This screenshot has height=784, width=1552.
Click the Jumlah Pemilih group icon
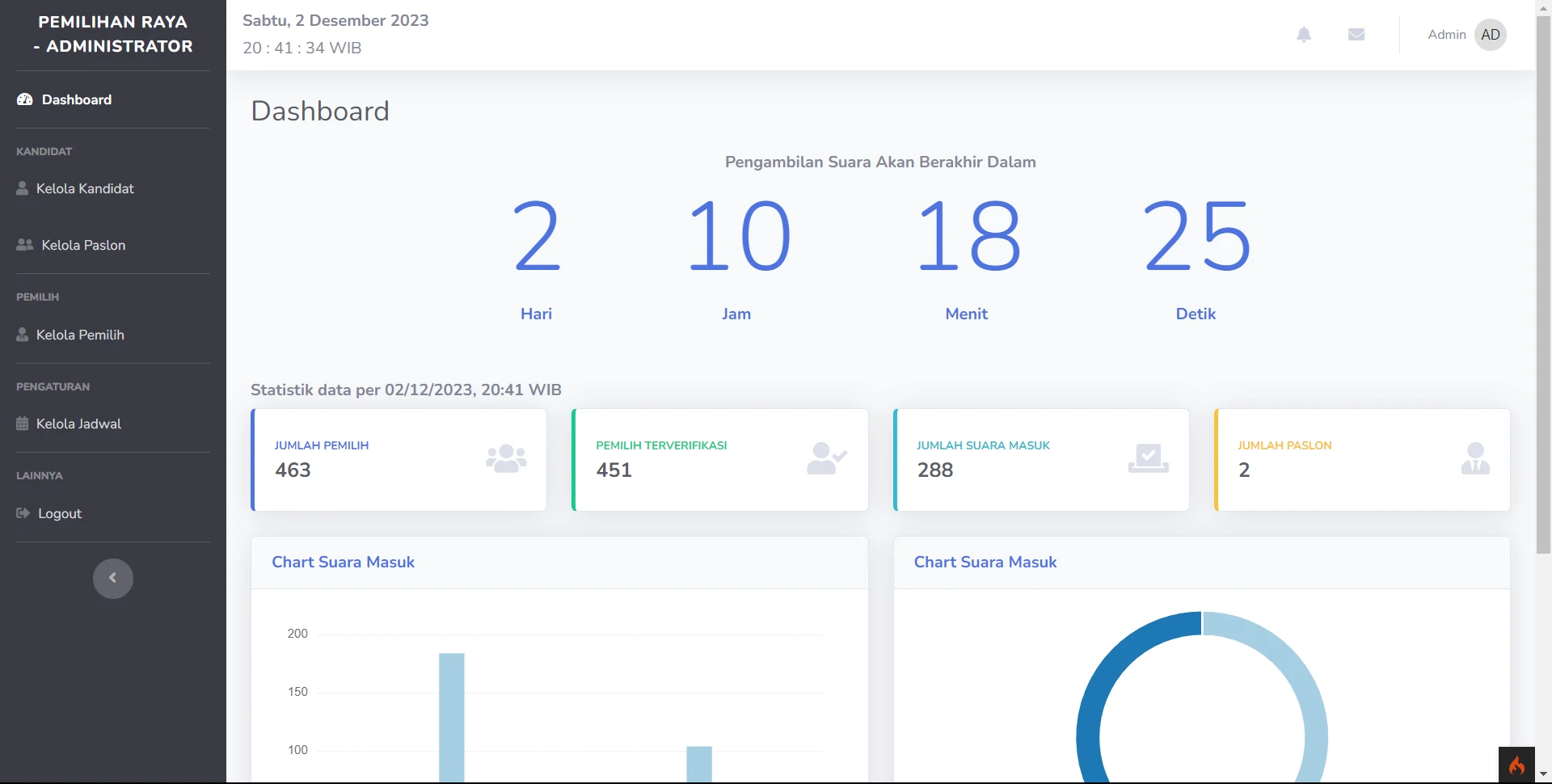click(506, 459)
